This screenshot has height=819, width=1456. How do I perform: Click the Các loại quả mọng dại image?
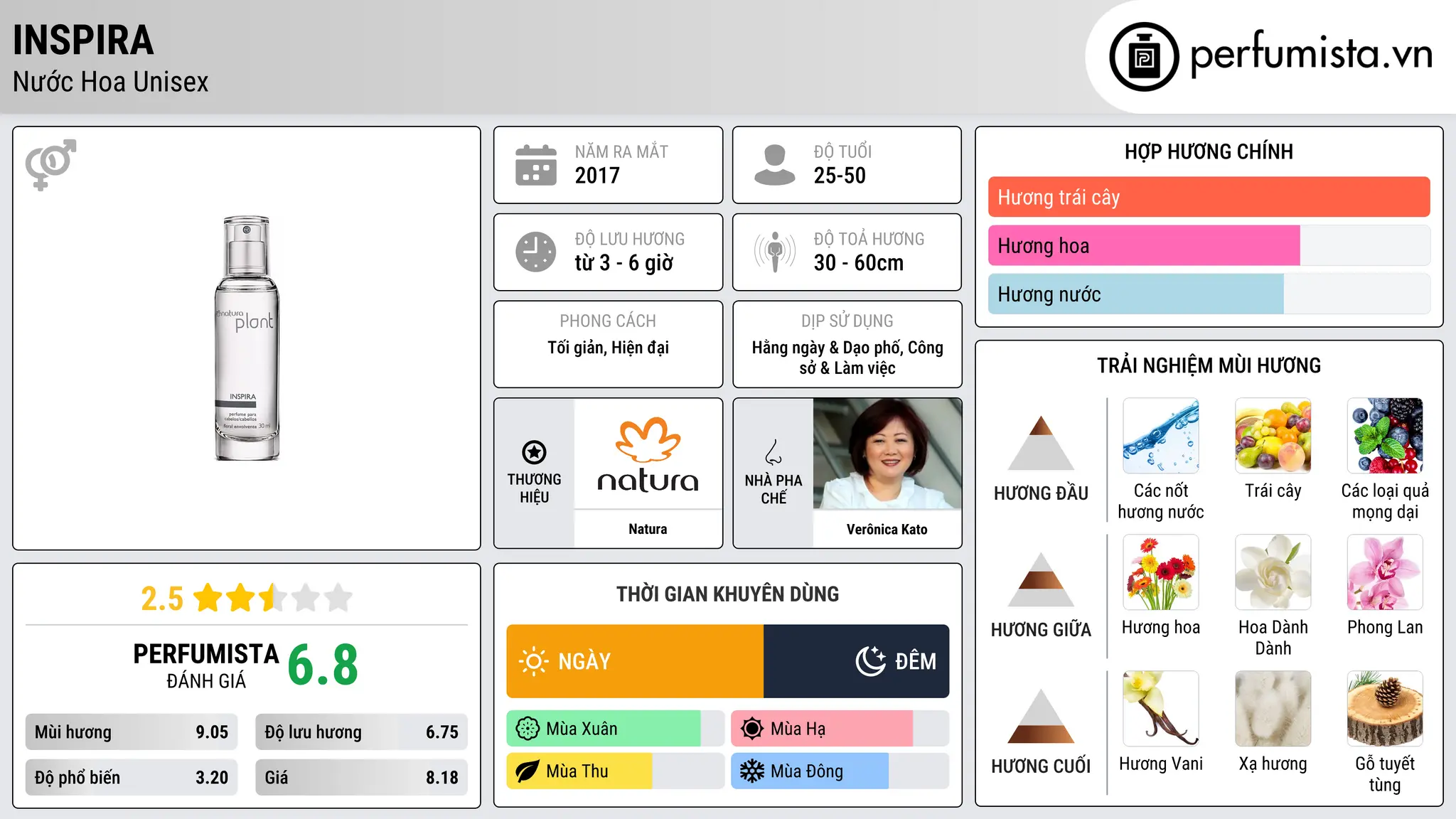tap(1385, 436)
